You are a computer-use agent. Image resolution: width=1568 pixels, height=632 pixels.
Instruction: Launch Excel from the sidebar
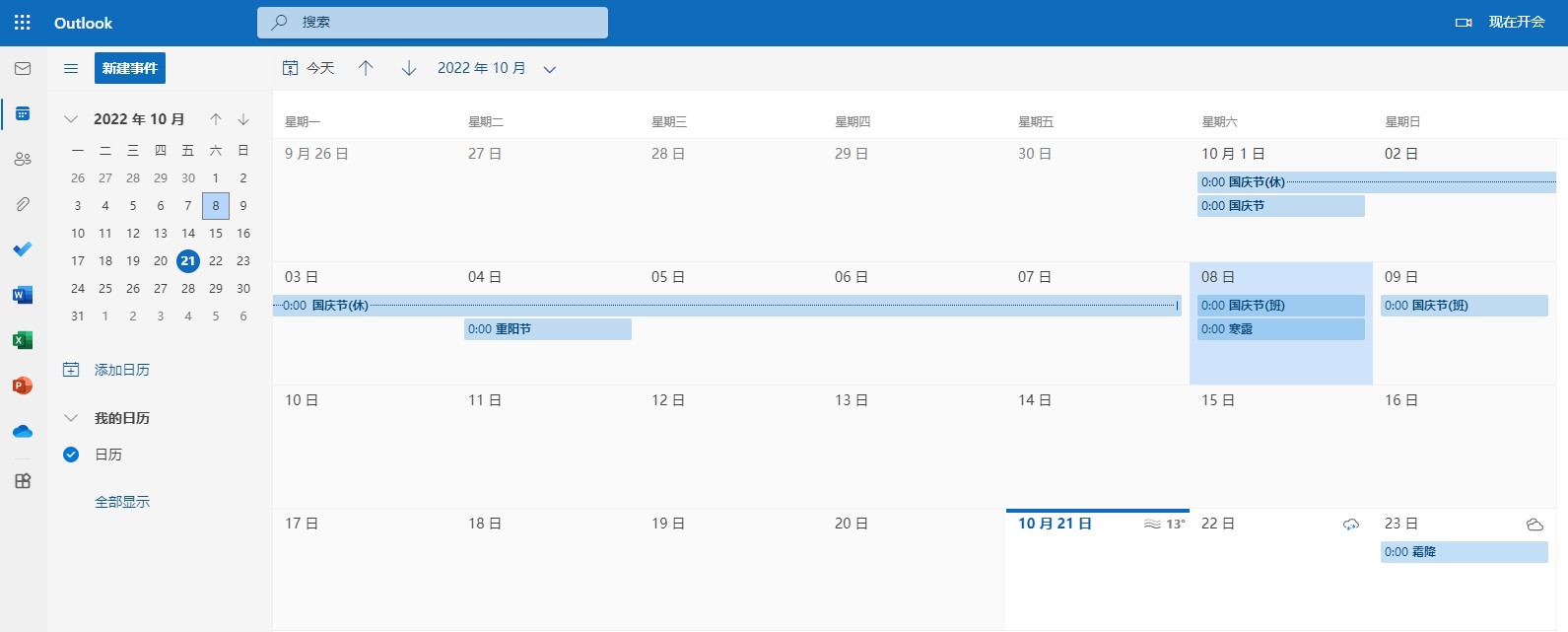pyautogui.click(x=23, y=340)
